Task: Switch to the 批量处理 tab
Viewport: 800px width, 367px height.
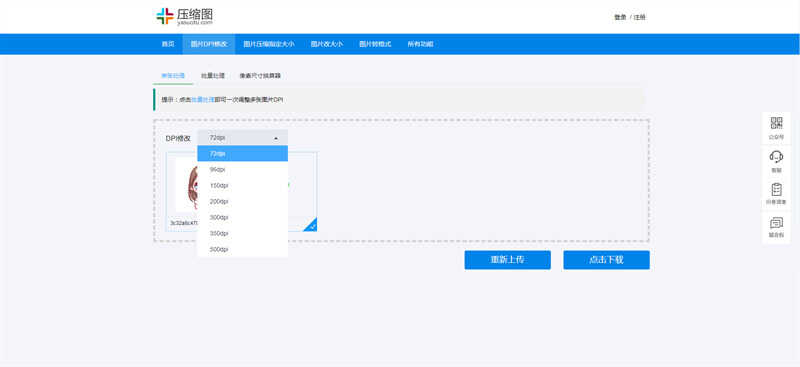Action: [x=213, y=76]
